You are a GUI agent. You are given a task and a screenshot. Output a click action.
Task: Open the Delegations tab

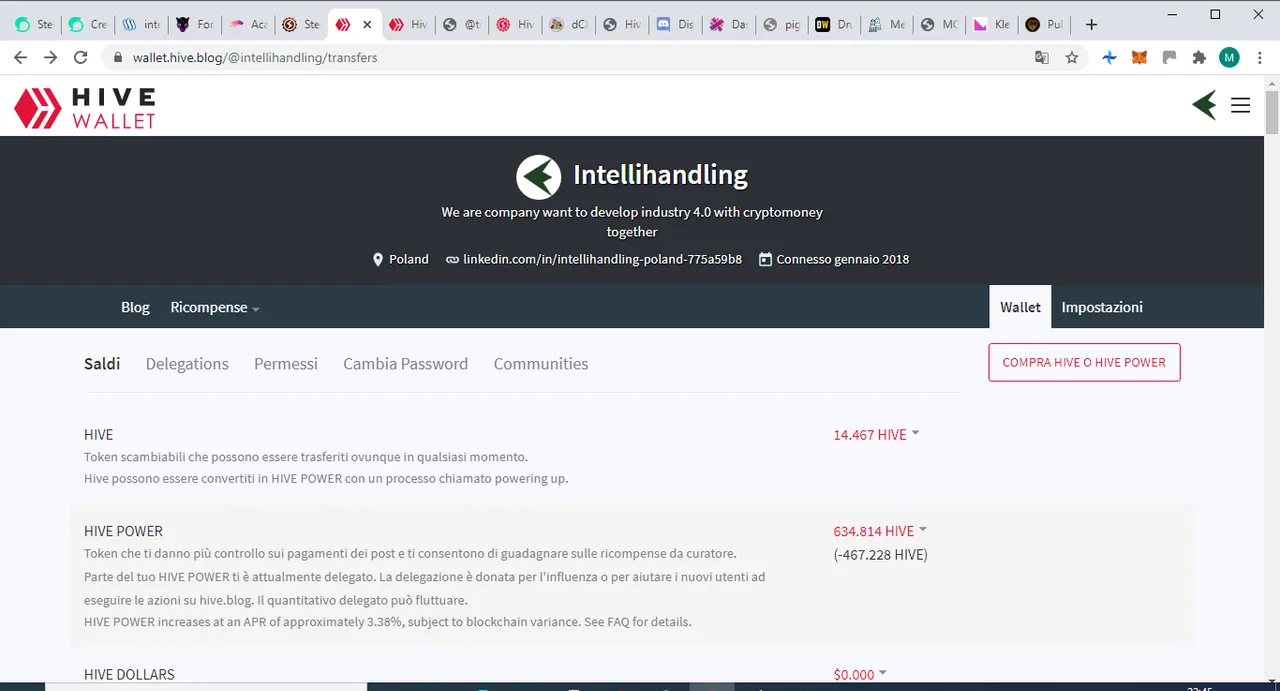click(x=187, y=364)
